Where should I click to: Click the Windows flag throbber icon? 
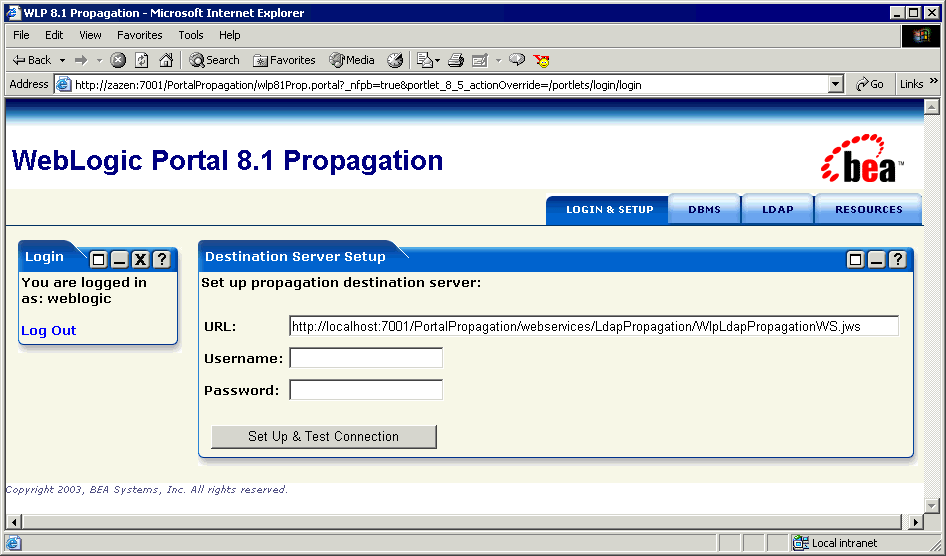[x=921, y=36]
